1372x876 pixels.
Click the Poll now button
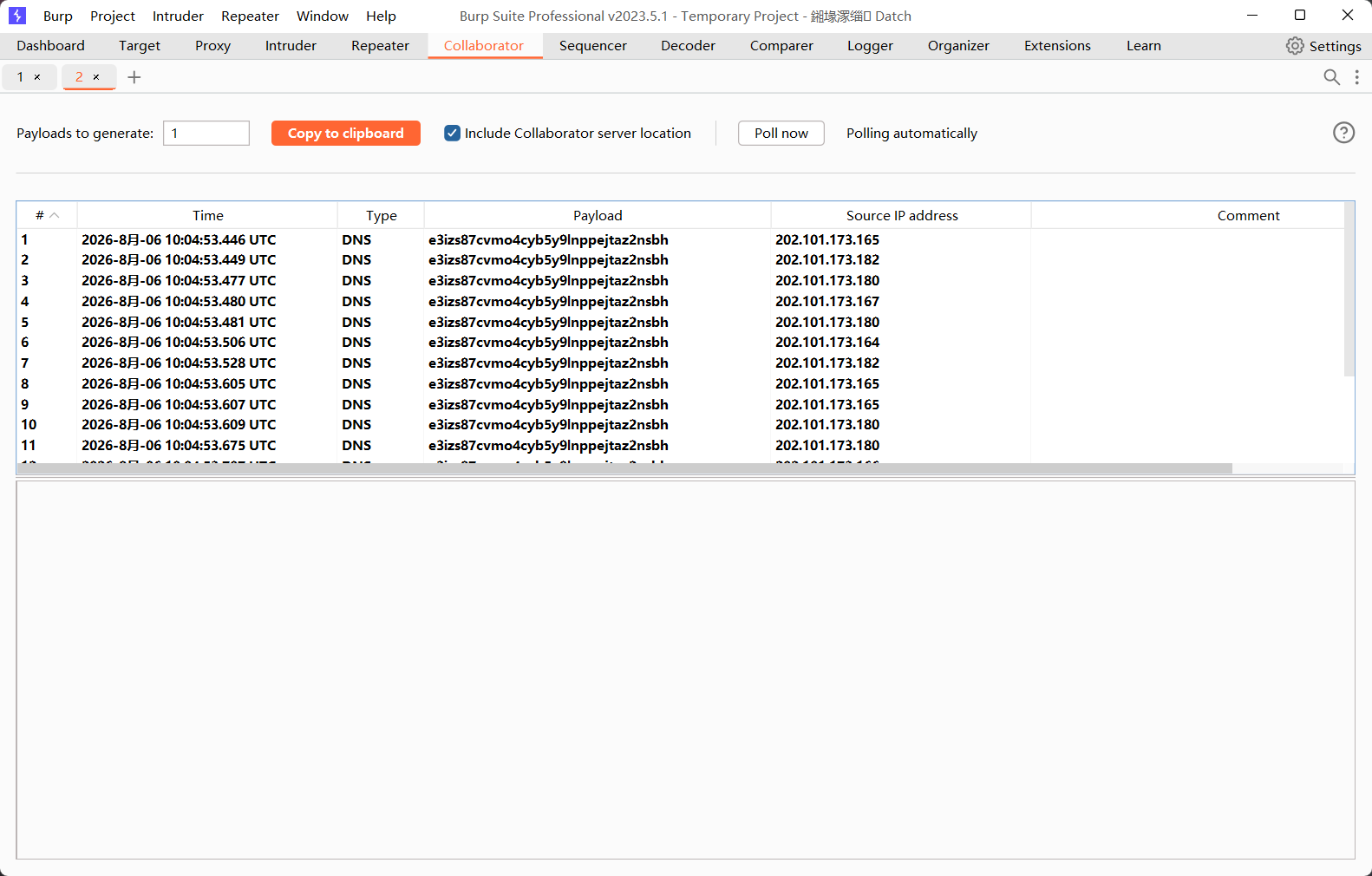[781, 133]
